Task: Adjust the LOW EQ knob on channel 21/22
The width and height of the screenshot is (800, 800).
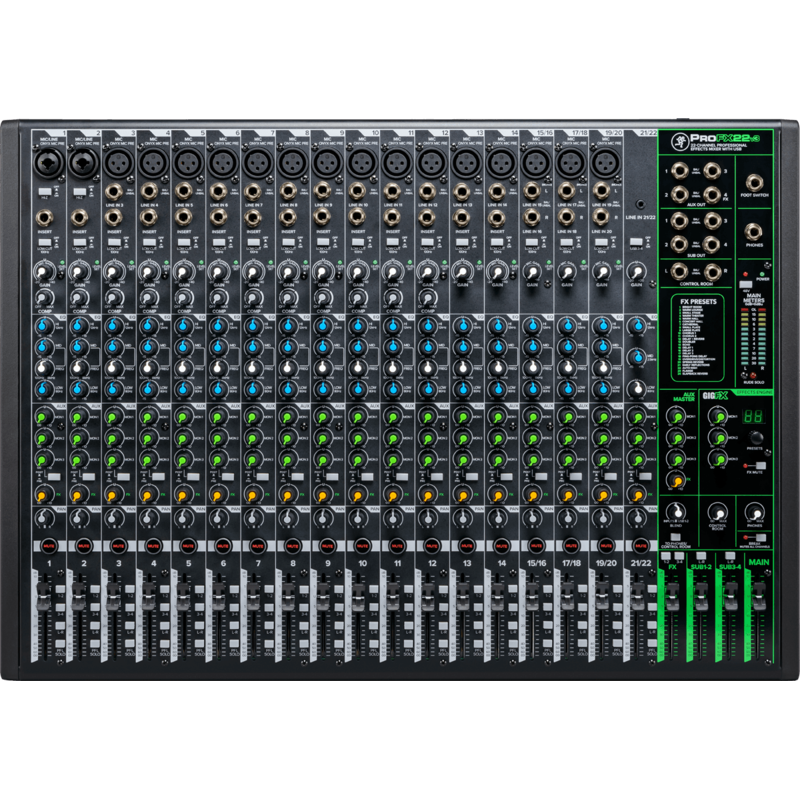Action: 636,389
